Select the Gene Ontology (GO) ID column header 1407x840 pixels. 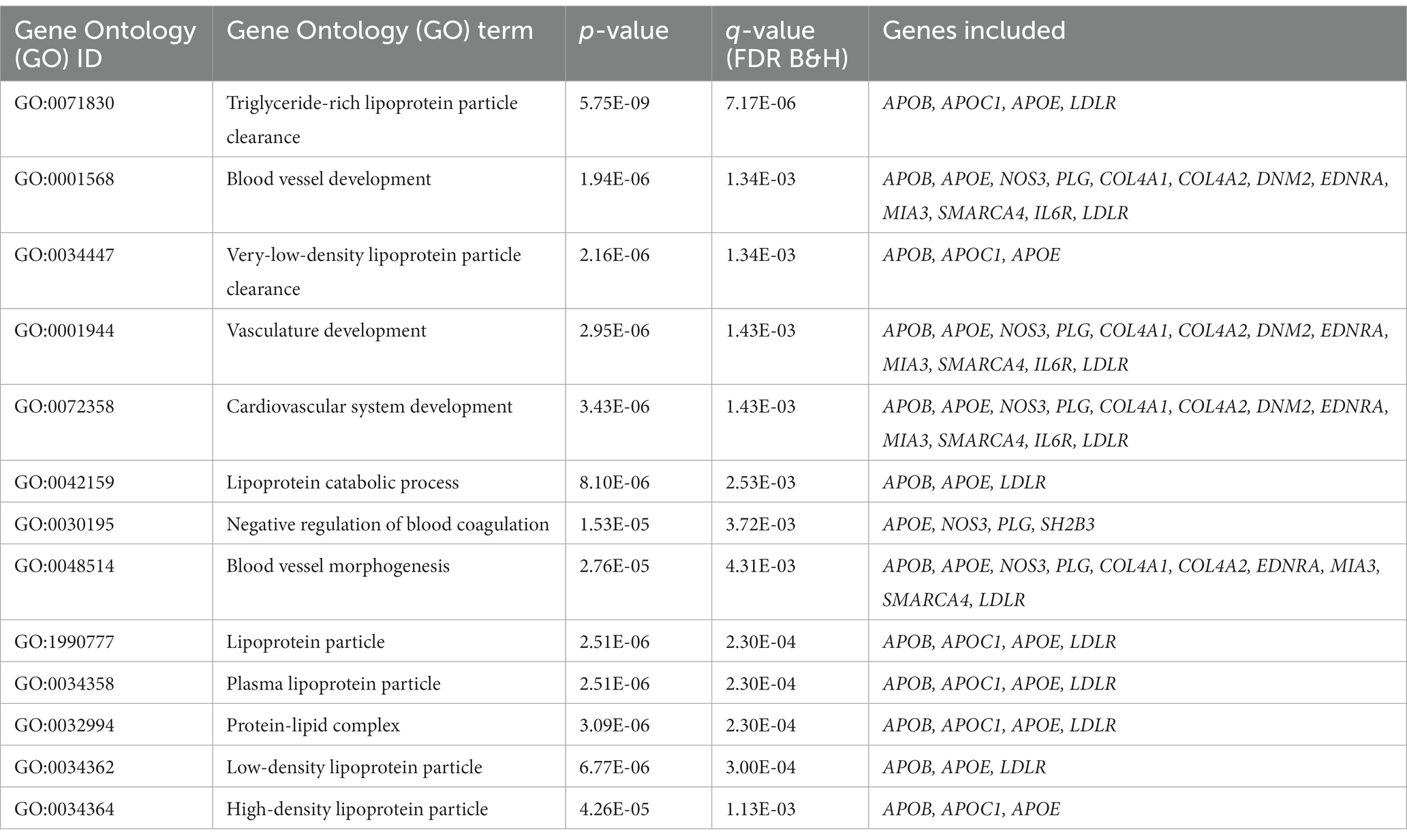(106, 44)
